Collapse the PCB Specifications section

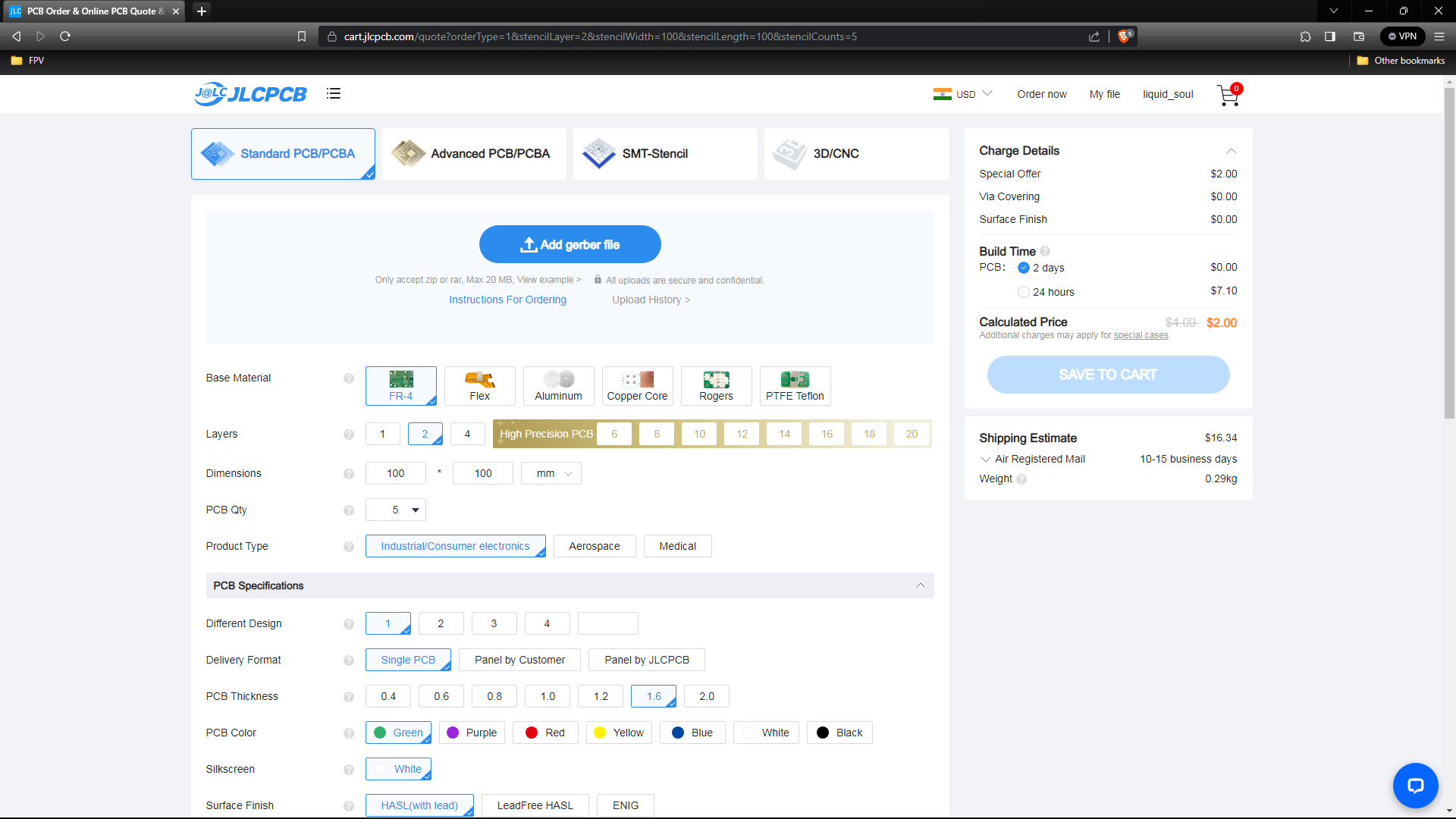pos(920,585)
